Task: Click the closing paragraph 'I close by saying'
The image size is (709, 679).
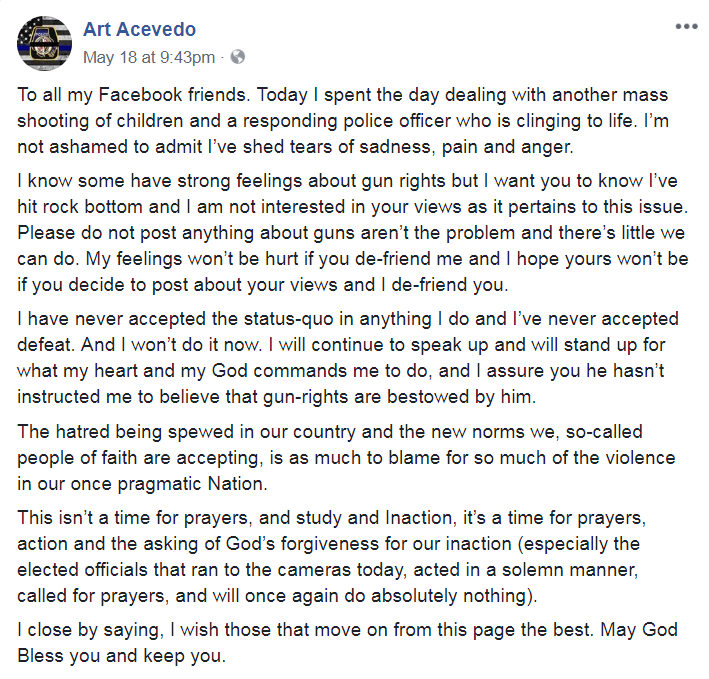Action: (x=347, y=642)
